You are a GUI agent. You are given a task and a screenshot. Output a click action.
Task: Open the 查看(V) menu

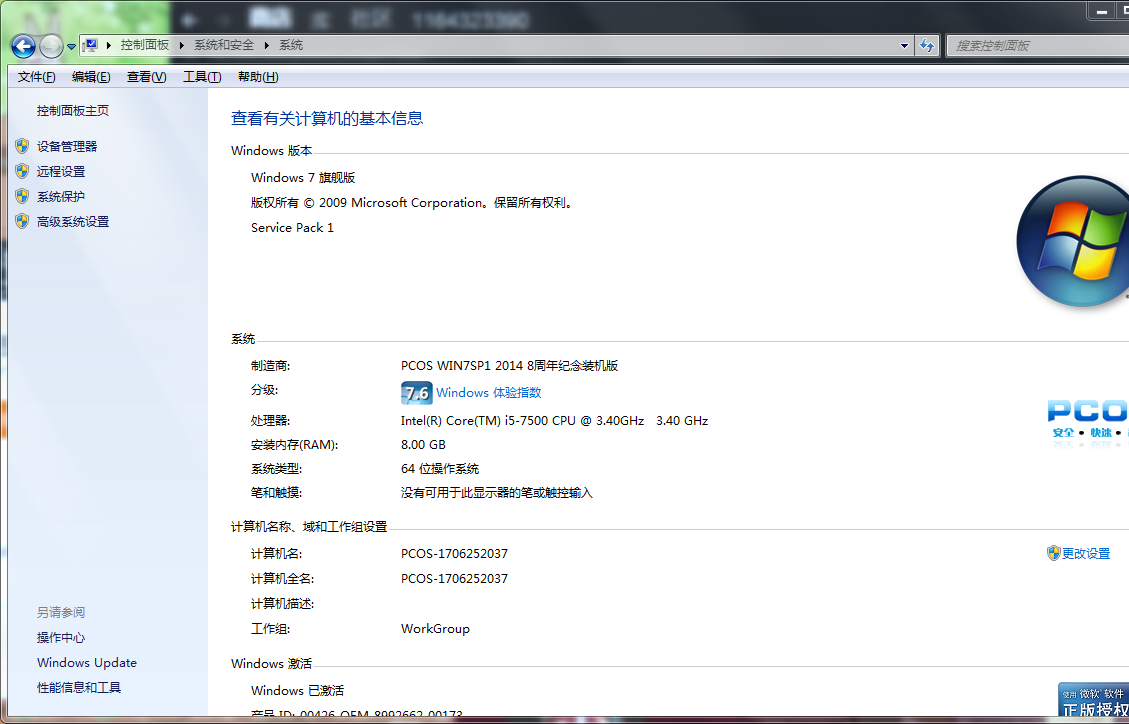click(x=146, y=77)
